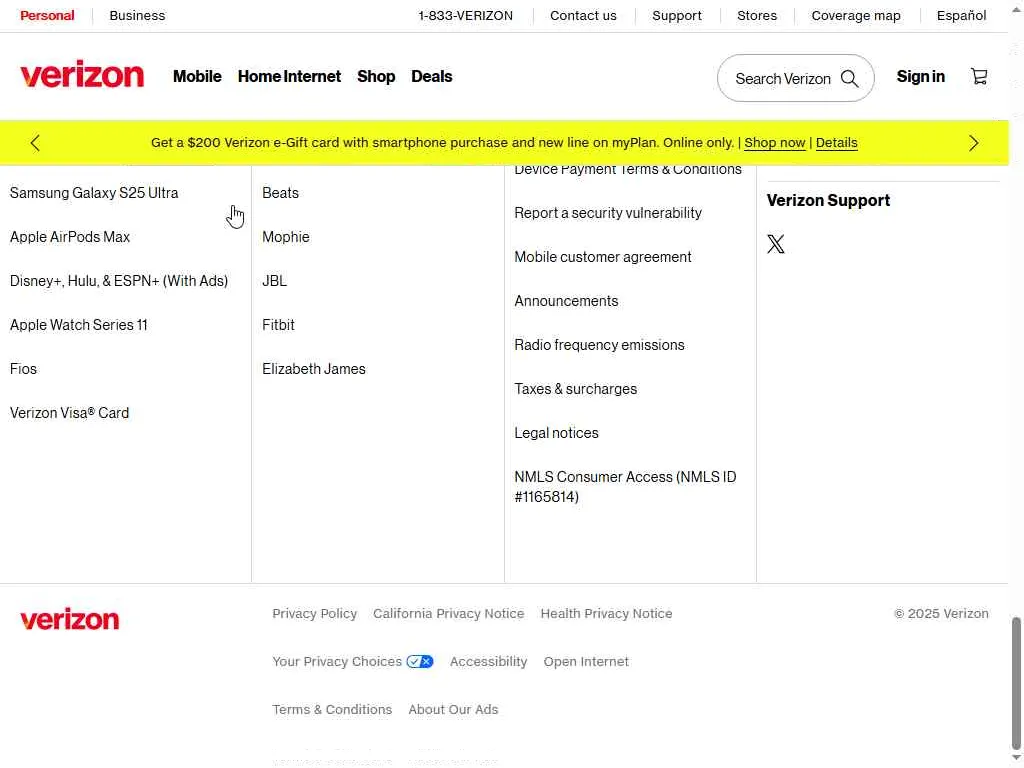Screen dimensions: 1024x768
Task: Open the shopping cart
Action: click(x=979, y=77)
